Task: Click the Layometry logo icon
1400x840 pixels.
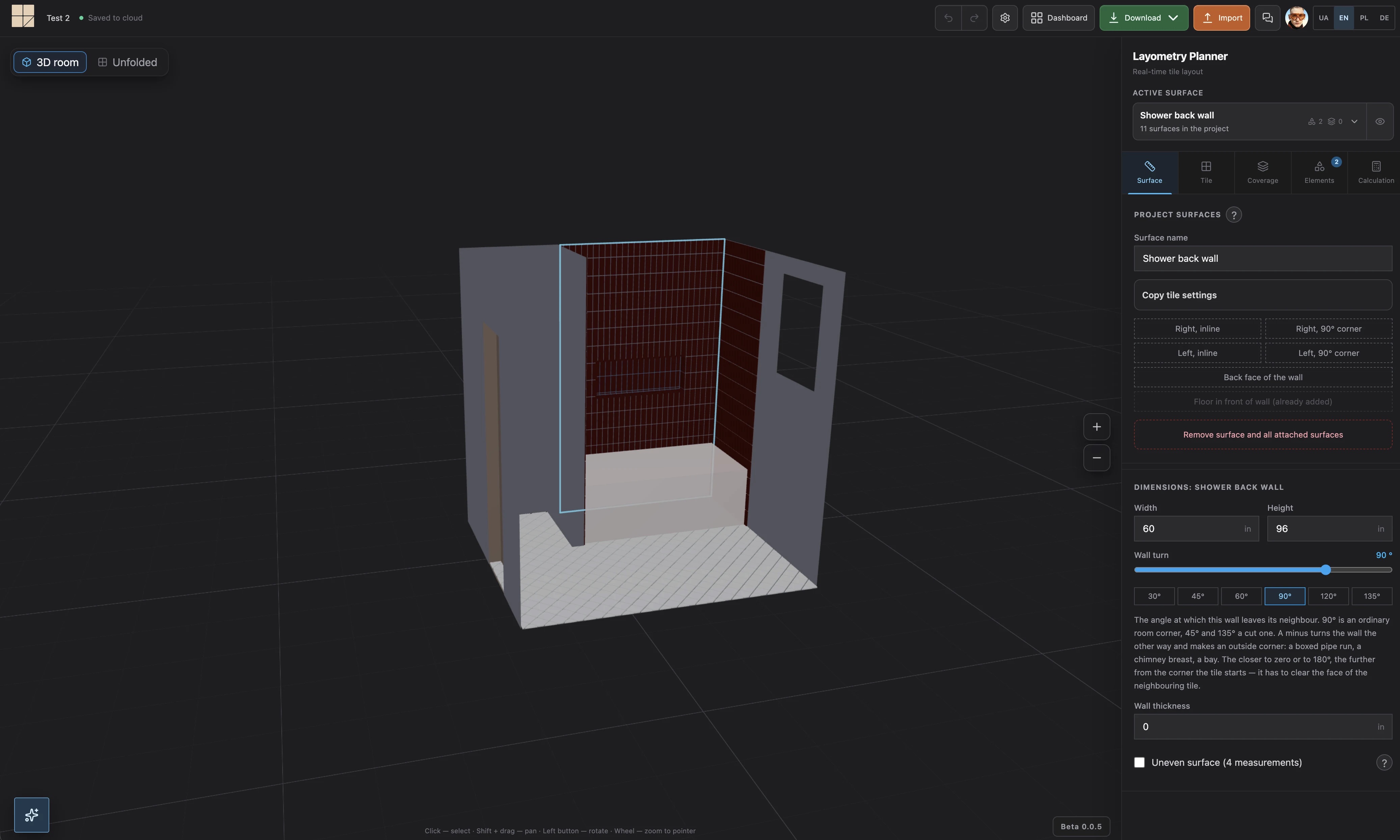Action: pos(23,17)
